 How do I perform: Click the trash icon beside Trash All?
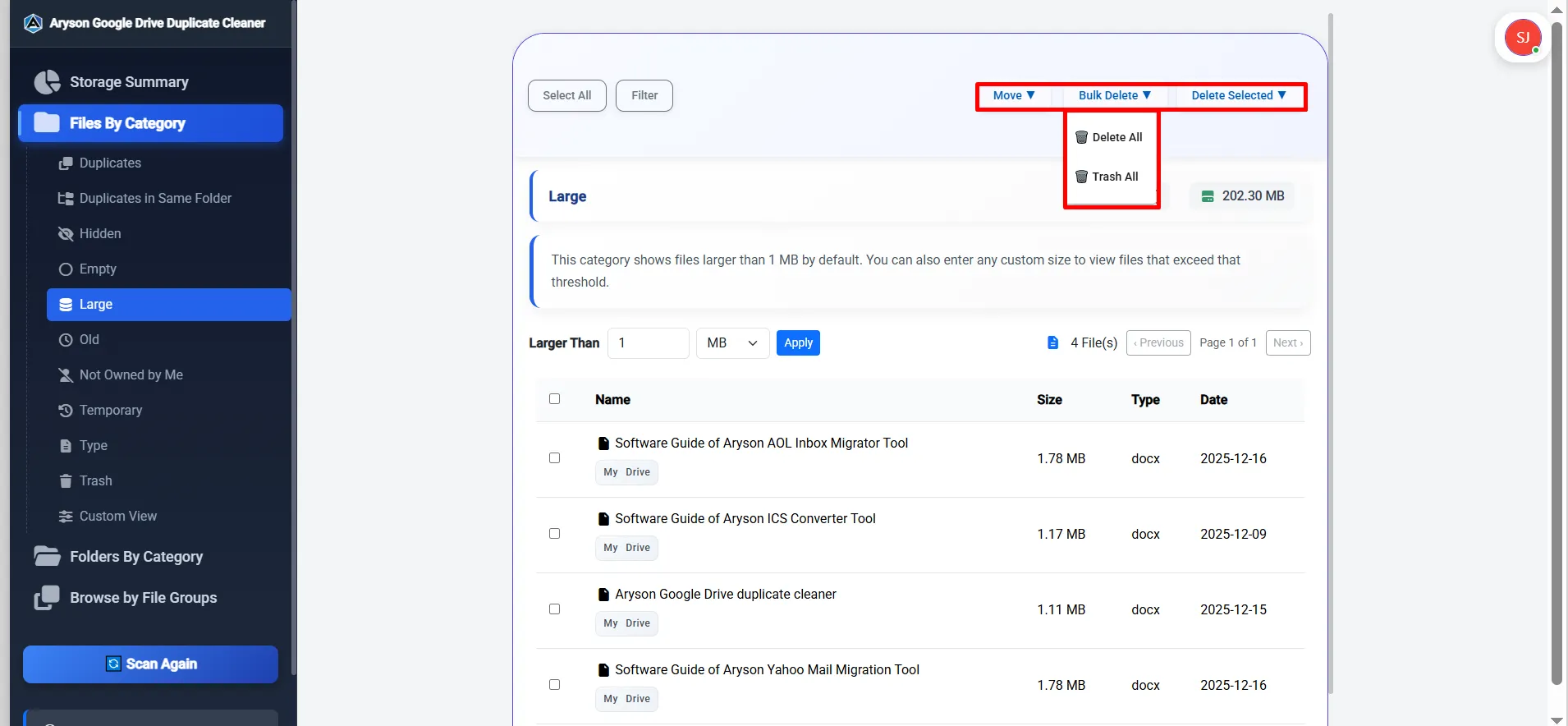coord(1082,177)
